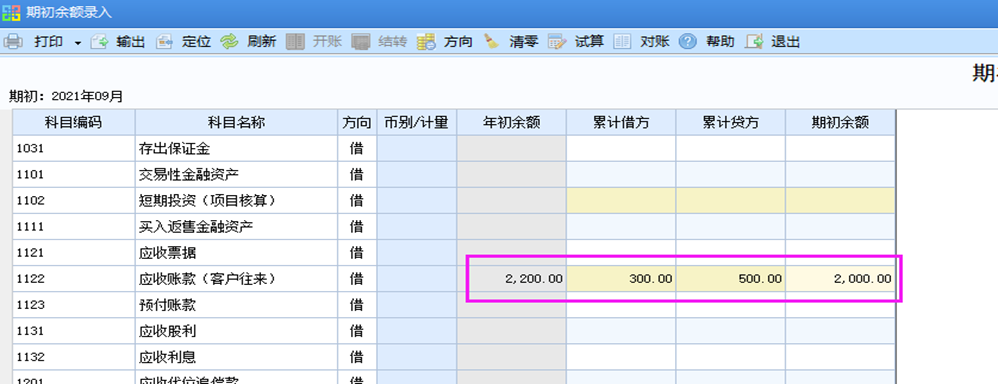This screenshot has width=998, height=384.
Task: Click 期初：2021年09月 period label
Action: point(66,96)
